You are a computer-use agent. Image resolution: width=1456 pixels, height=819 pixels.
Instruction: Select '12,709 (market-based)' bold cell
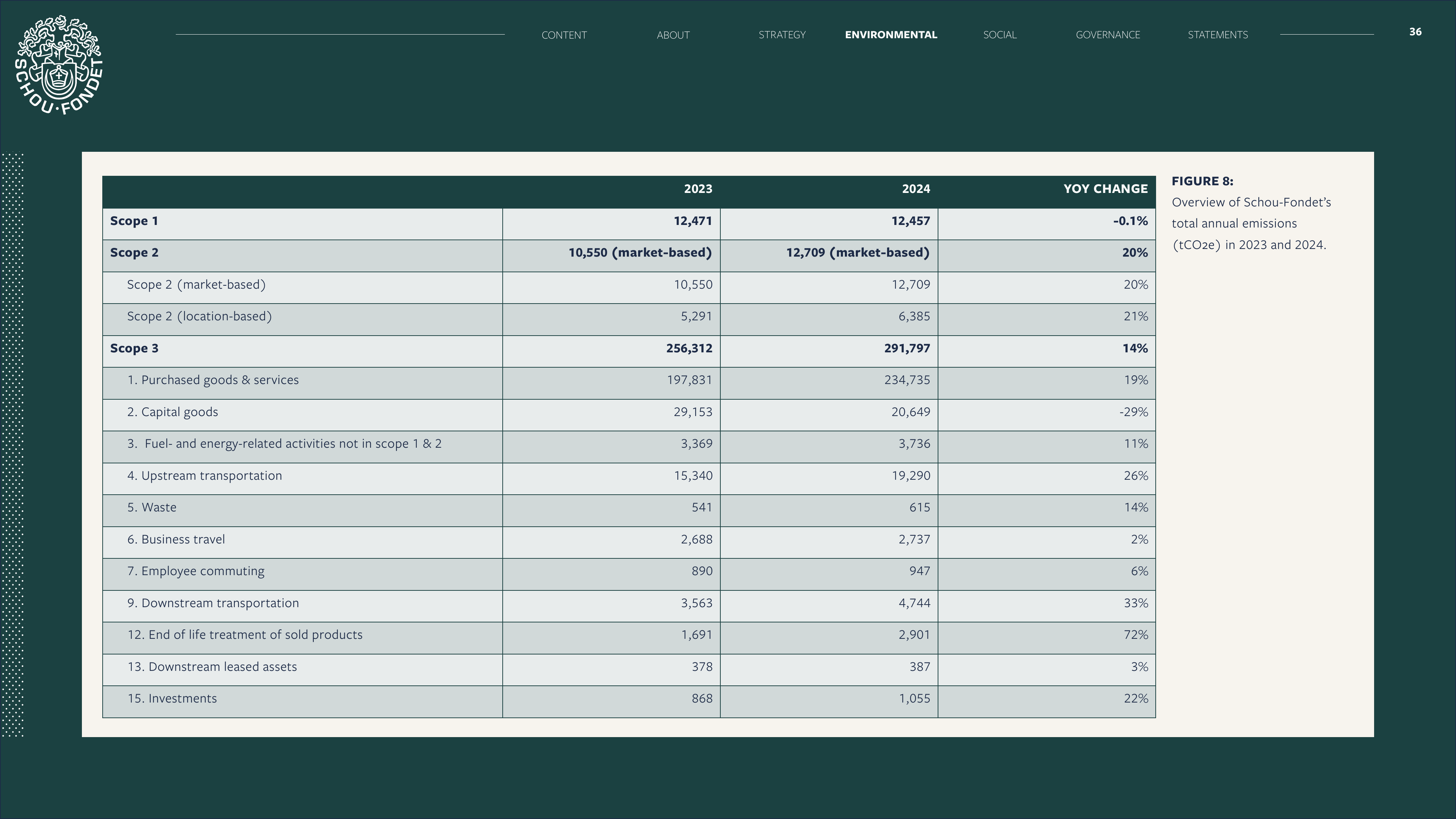[x=858, y=253]
